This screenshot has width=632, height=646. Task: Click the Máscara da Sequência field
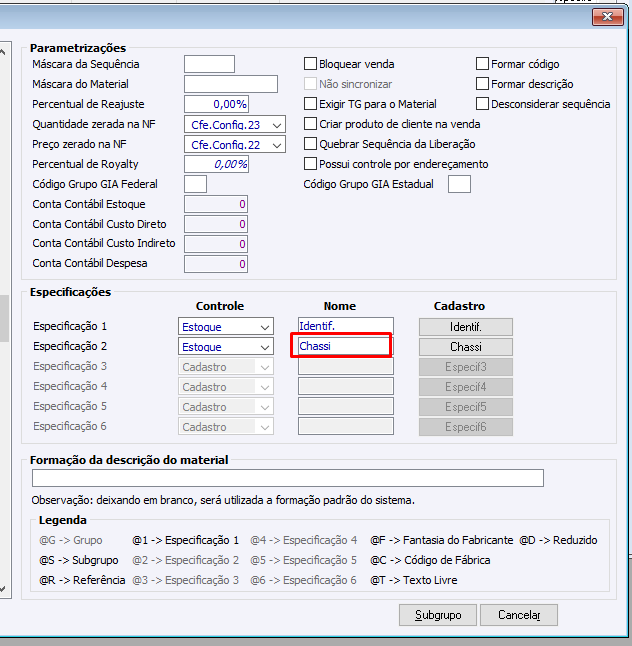tap(209, 64)
